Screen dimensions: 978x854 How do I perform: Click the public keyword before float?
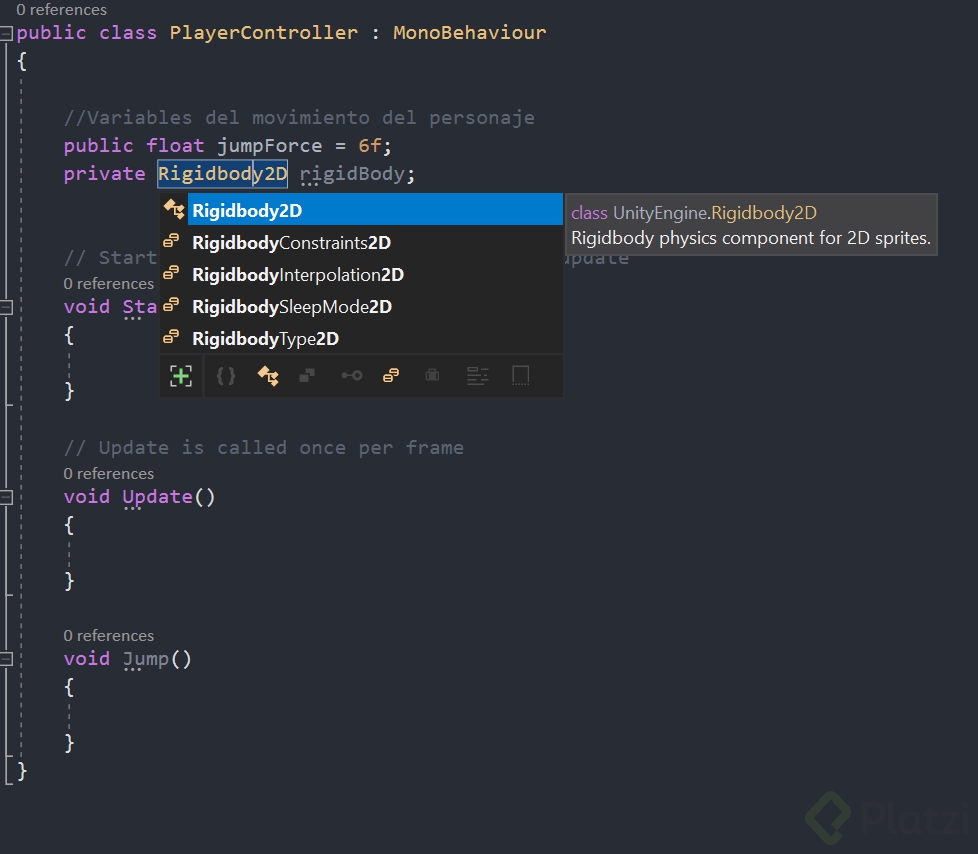(x=99, y=146)
